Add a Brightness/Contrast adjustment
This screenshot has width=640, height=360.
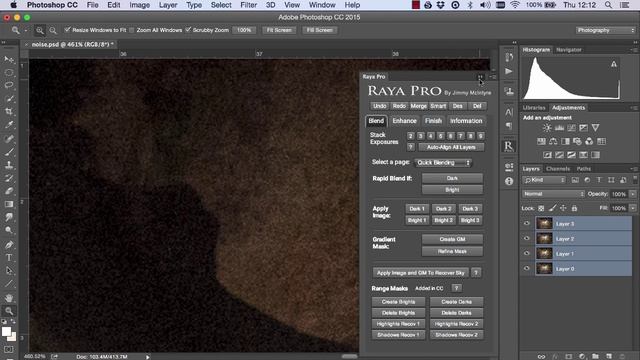547,128
